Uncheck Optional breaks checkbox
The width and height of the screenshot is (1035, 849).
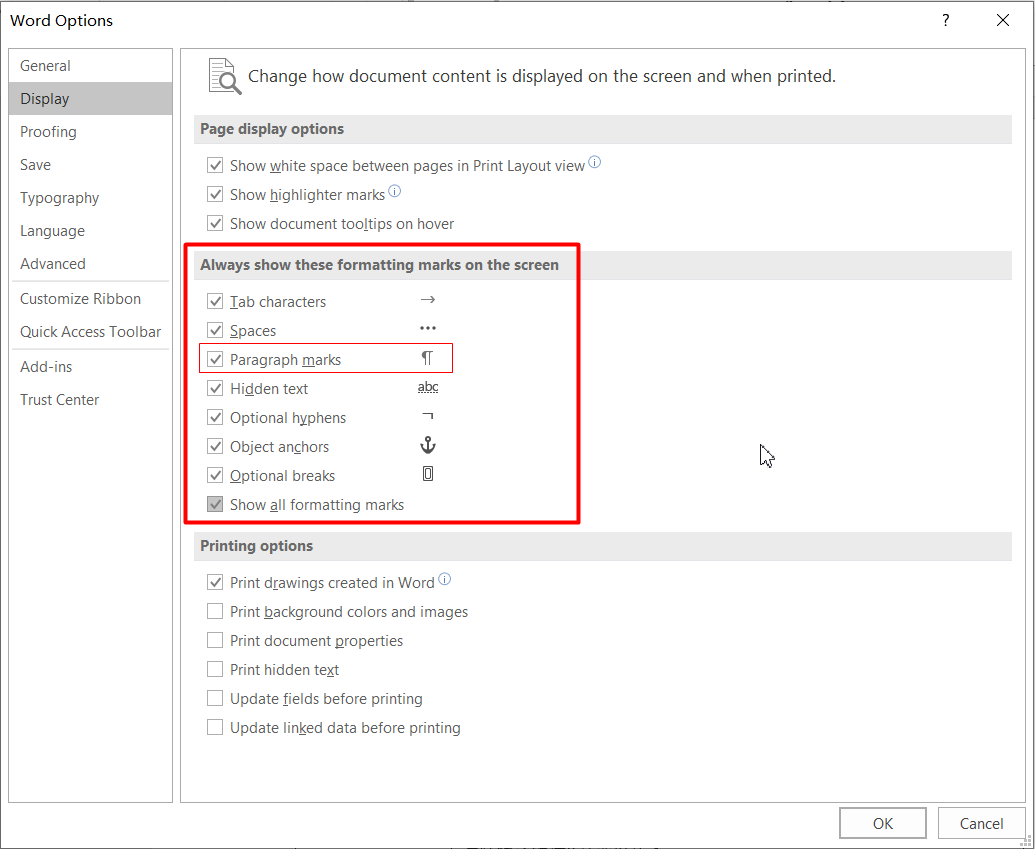click(x=215, y=475)
